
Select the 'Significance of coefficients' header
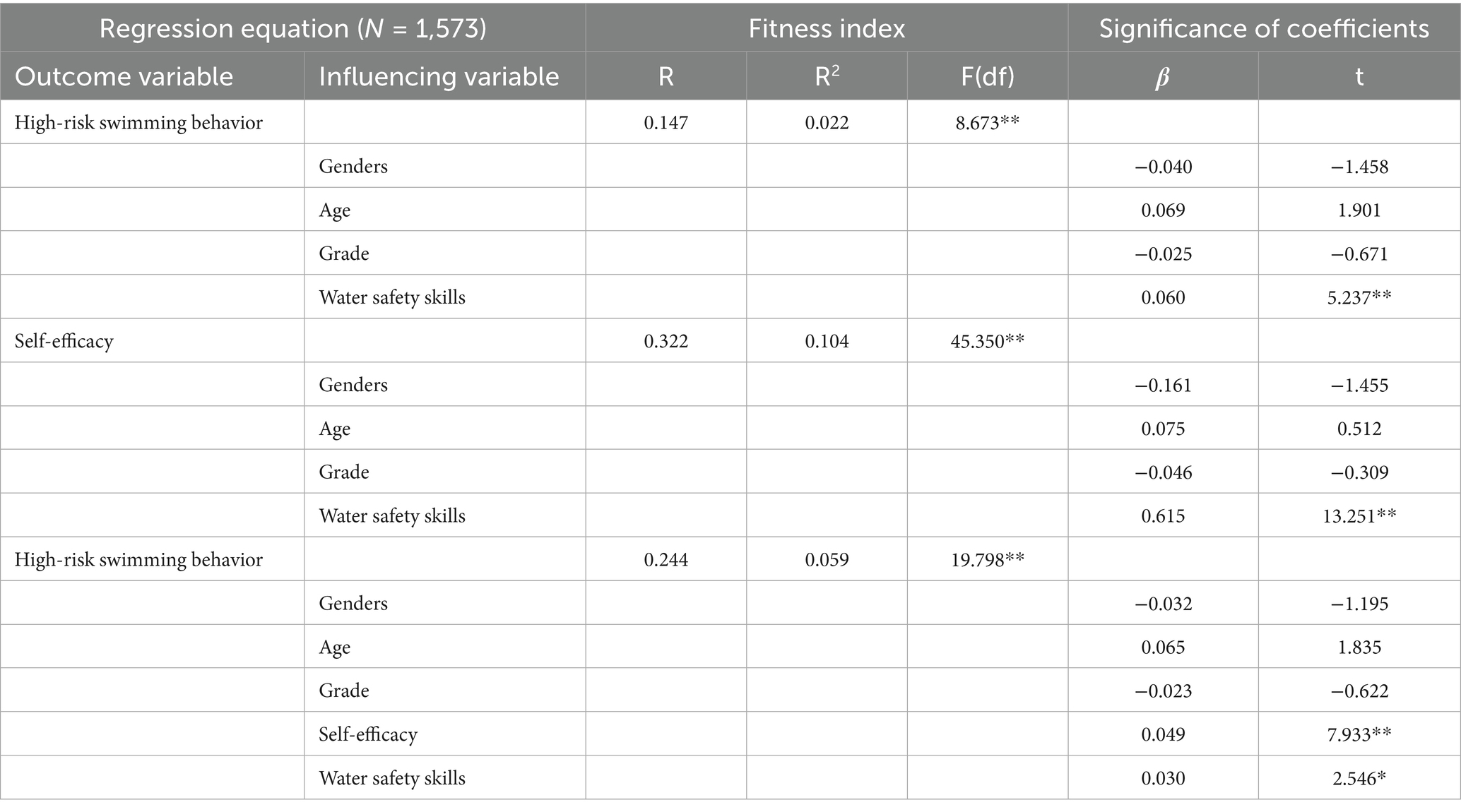(1263, 29)
